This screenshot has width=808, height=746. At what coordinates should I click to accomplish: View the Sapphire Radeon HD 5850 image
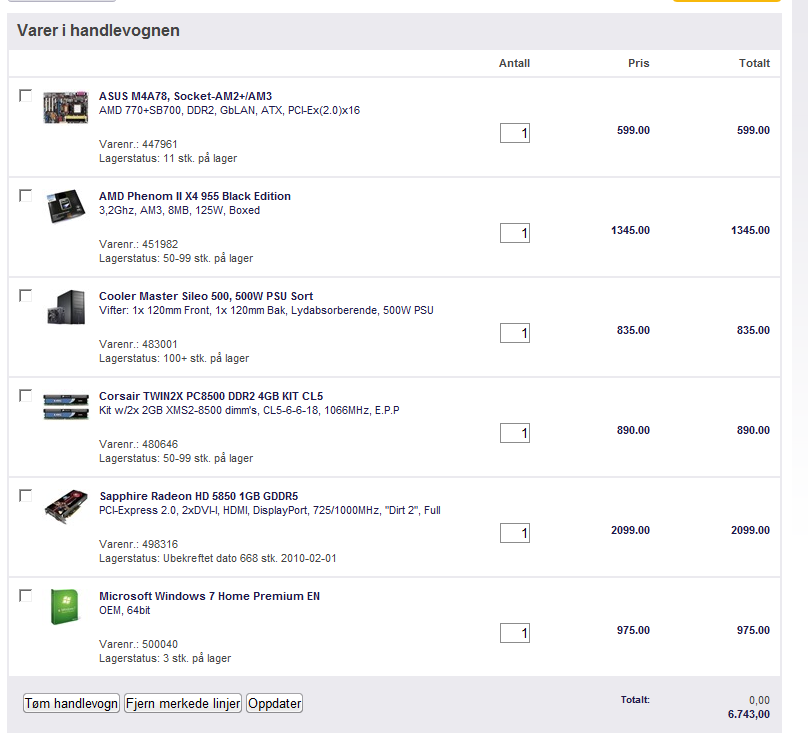pos(66,506)
